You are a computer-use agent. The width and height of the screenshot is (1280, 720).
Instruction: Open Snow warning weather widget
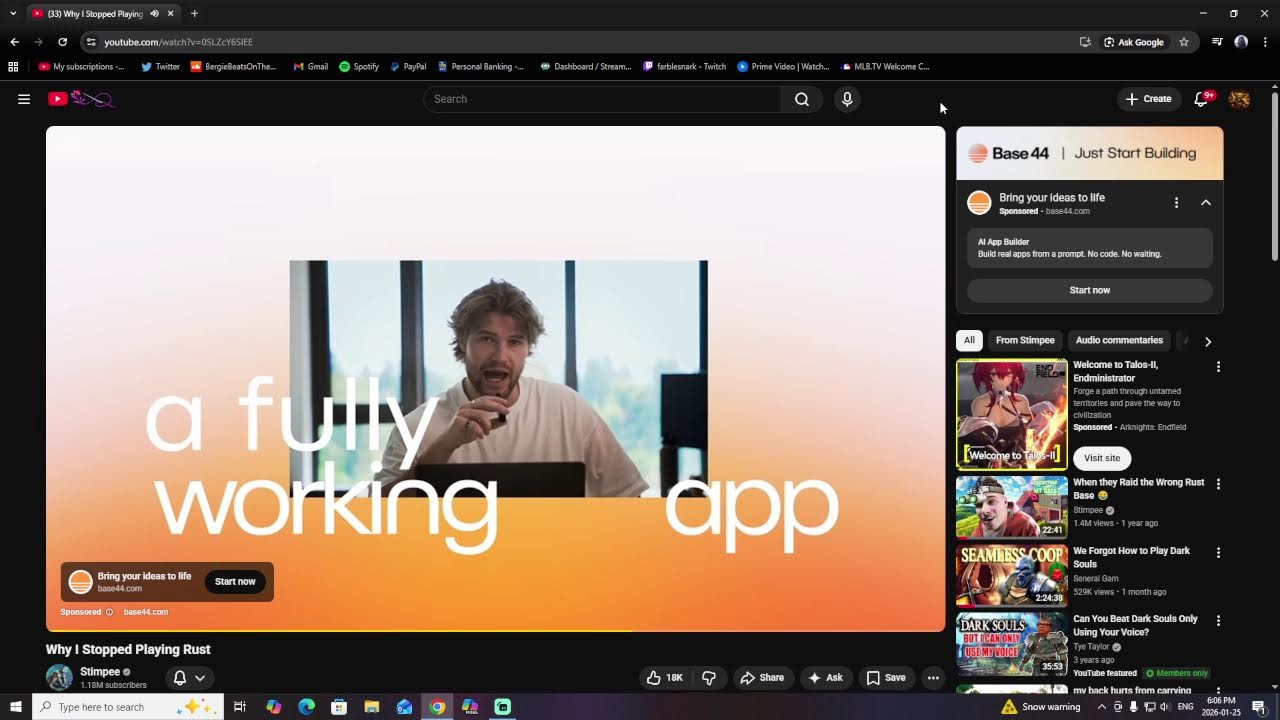[1040, 707]
